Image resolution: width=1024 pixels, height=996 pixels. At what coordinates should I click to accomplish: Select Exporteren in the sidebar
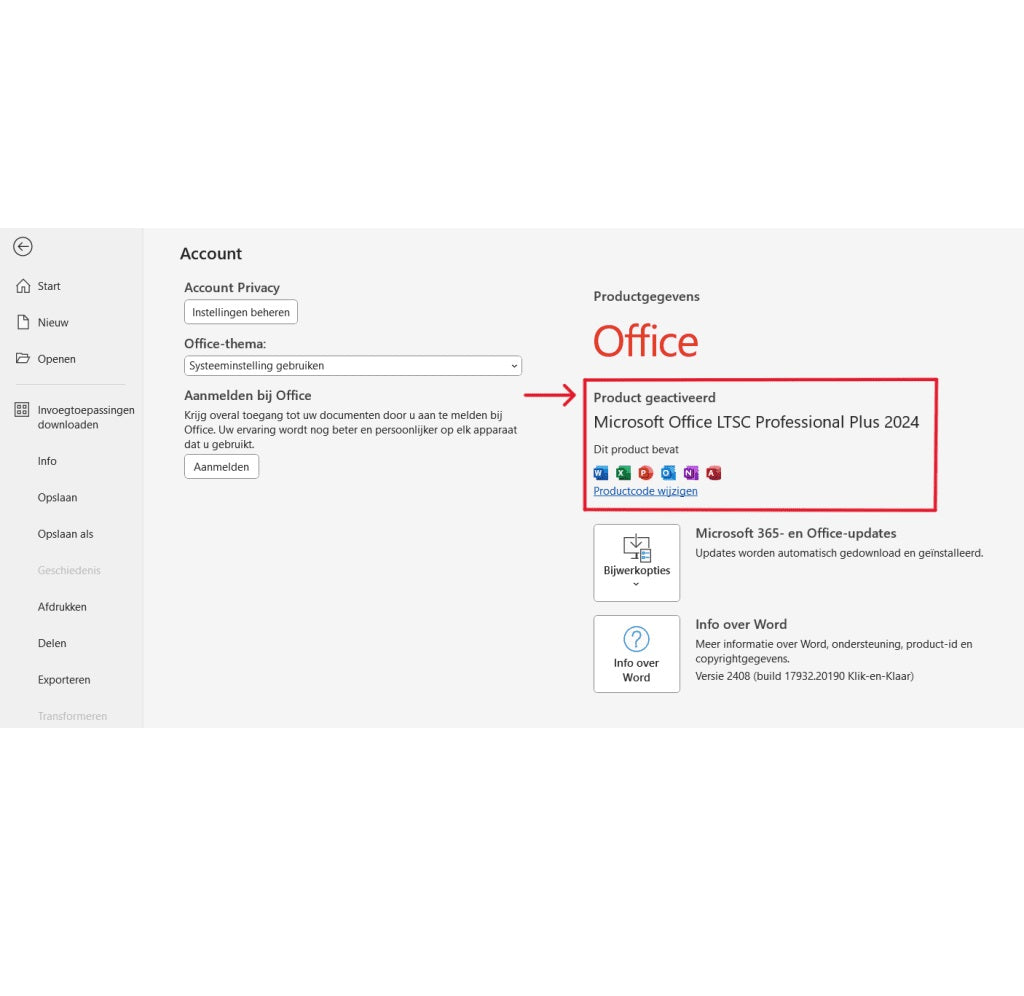pyautogui.click(x=64, y=680)
